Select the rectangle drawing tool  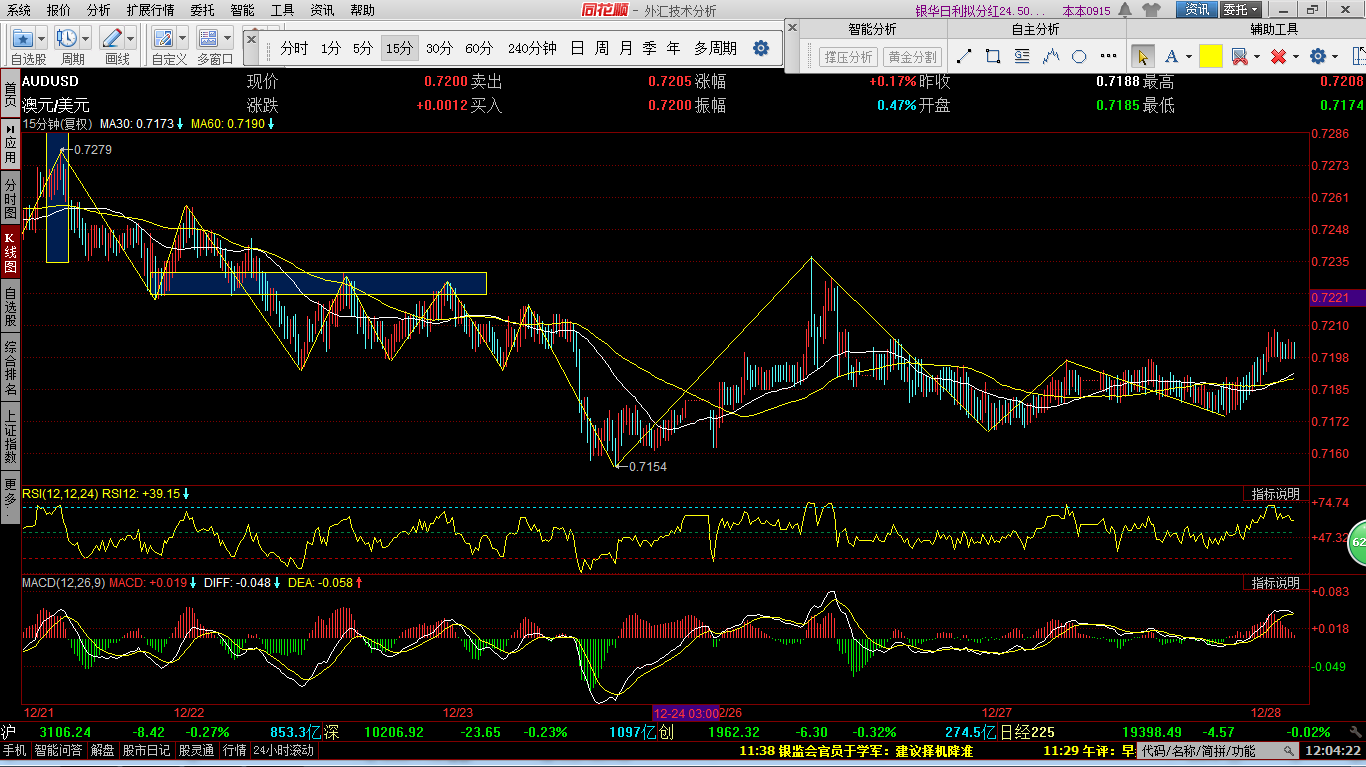[x=993, y=56]
